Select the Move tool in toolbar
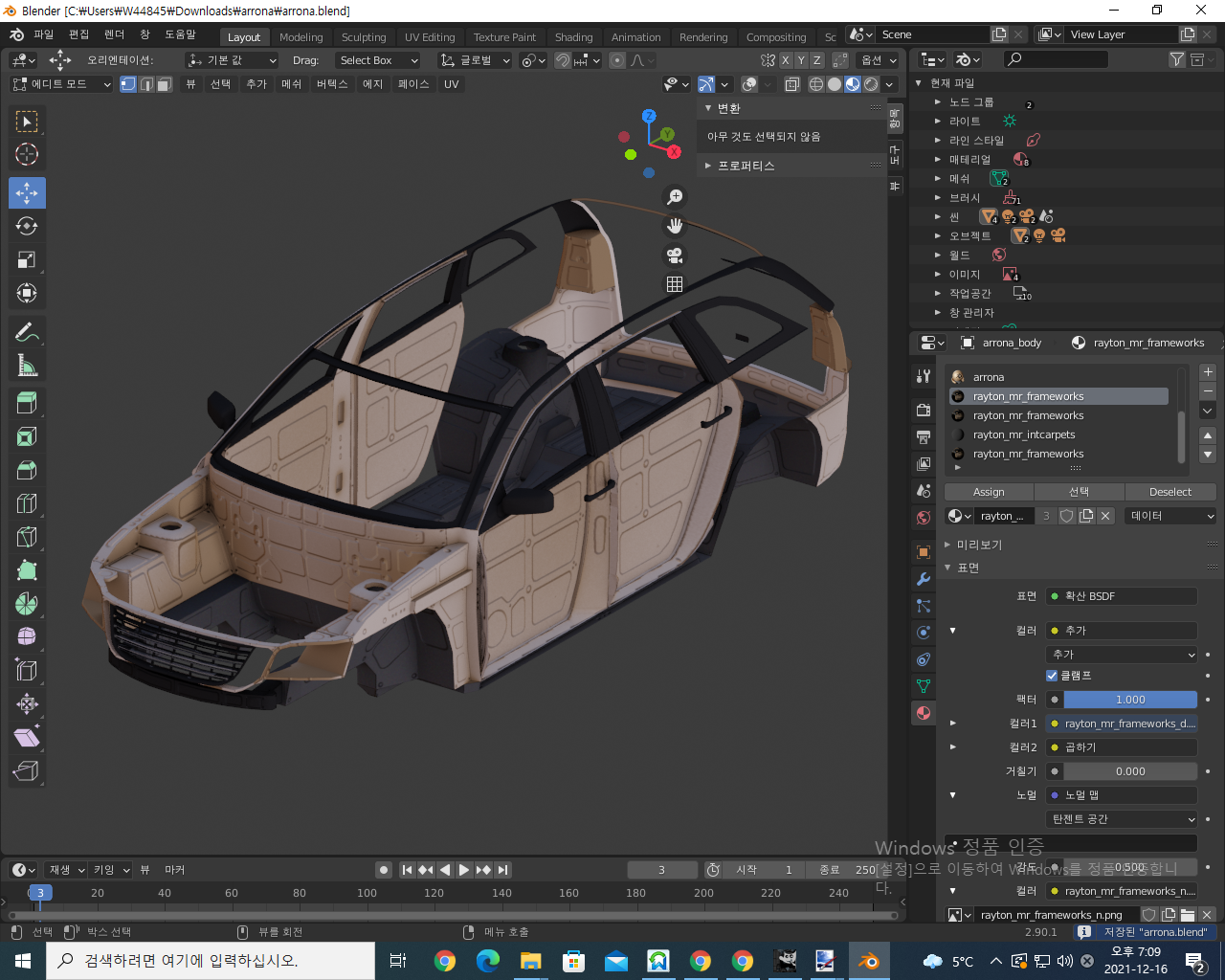 [27, 193]
